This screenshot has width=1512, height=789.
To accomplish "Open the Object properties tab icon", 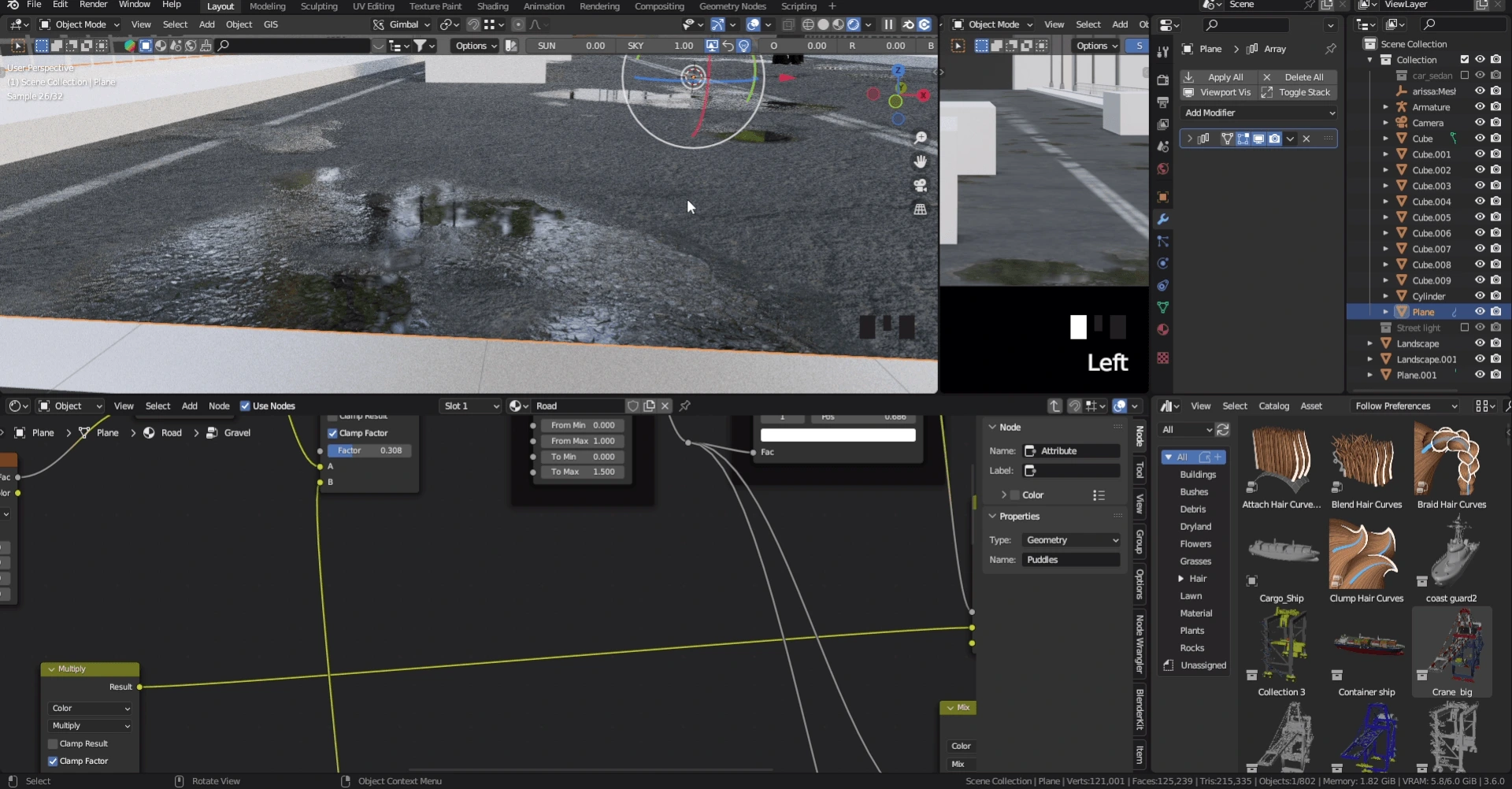I will [1162, 197].
